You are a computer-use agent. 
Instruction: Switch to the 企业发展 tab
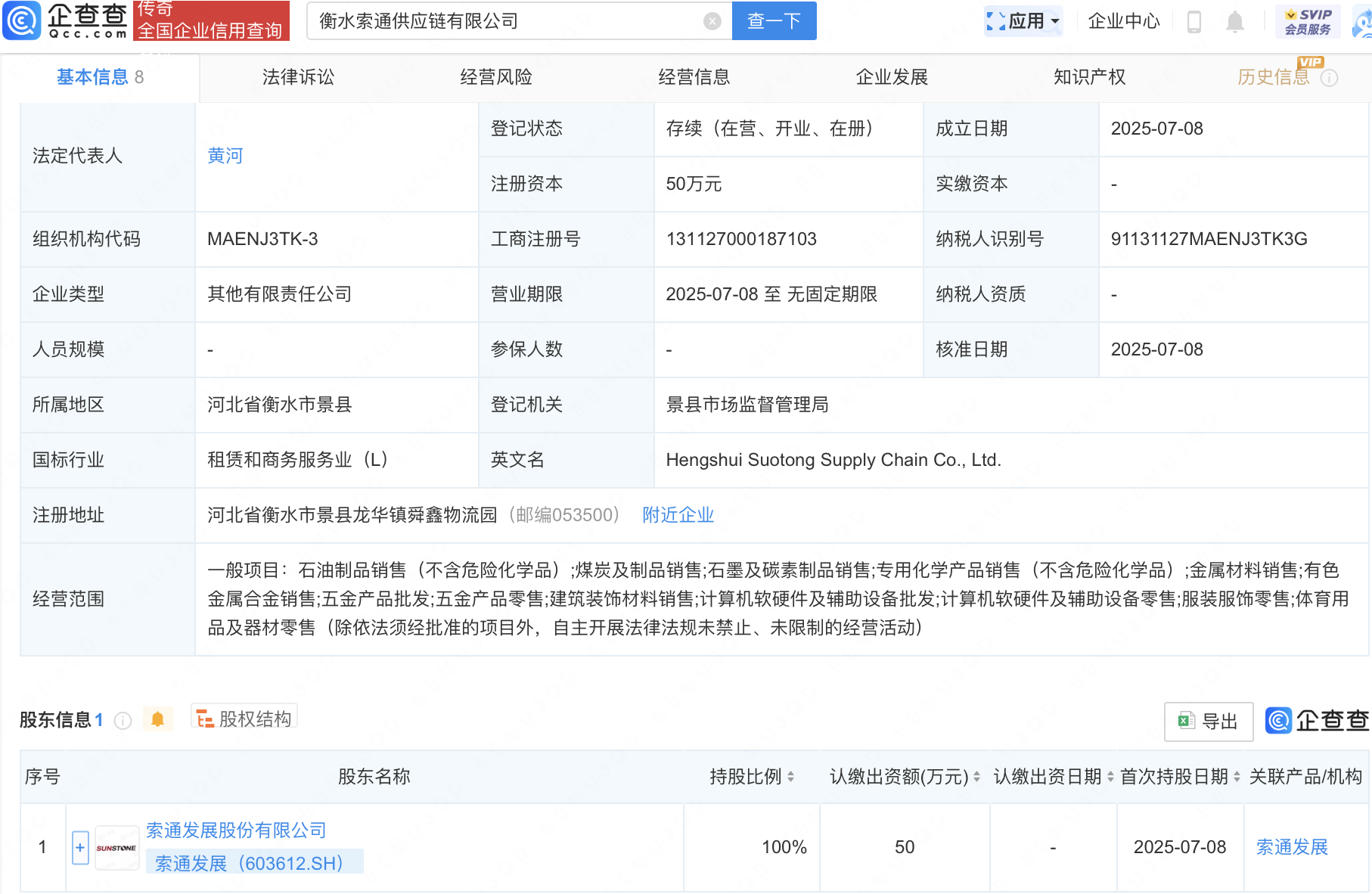892,77
